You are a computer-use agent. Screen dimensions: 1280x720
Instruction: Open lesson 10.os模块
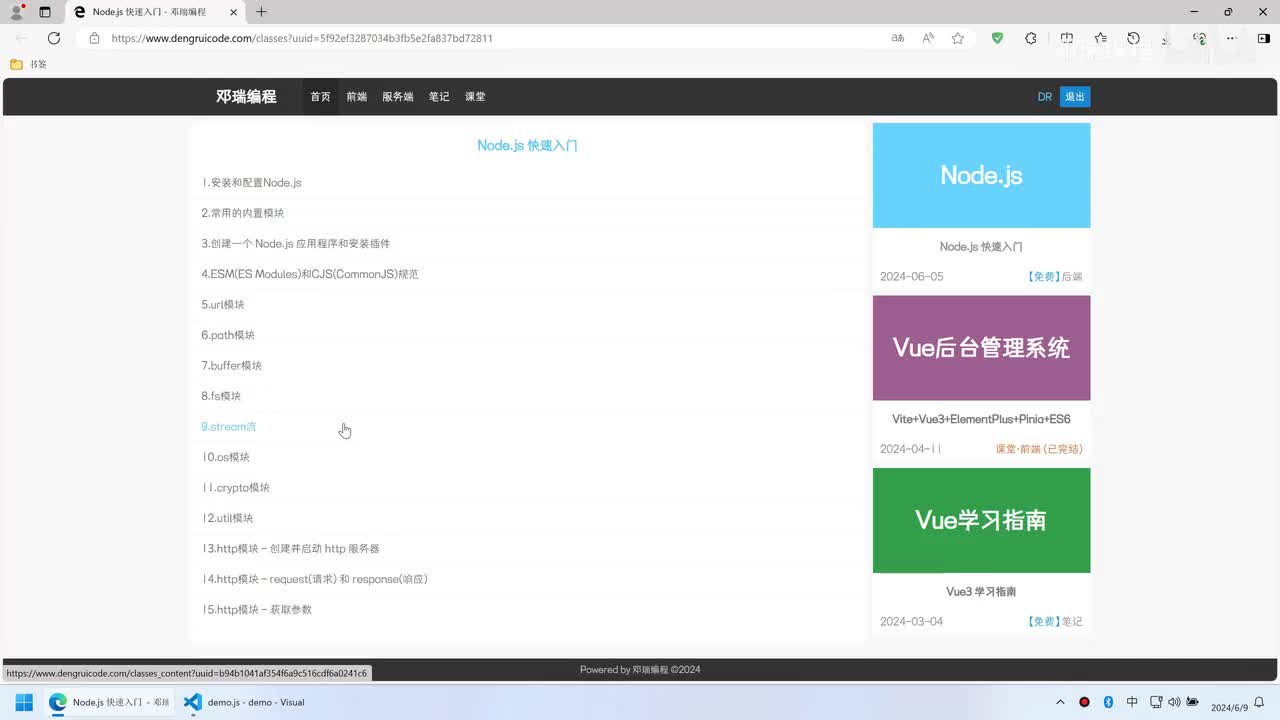coord(225,457)
